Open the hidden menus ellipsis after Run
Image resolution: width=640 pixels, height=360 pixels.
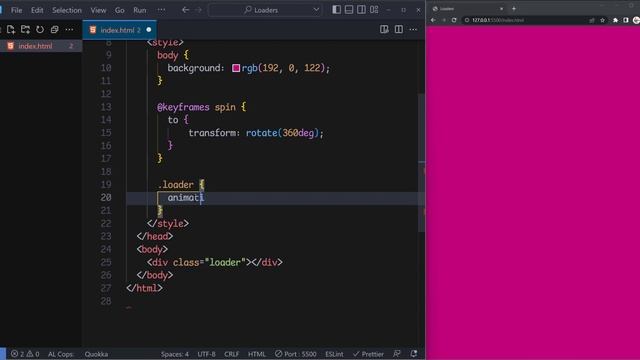[x=161, y=10]
